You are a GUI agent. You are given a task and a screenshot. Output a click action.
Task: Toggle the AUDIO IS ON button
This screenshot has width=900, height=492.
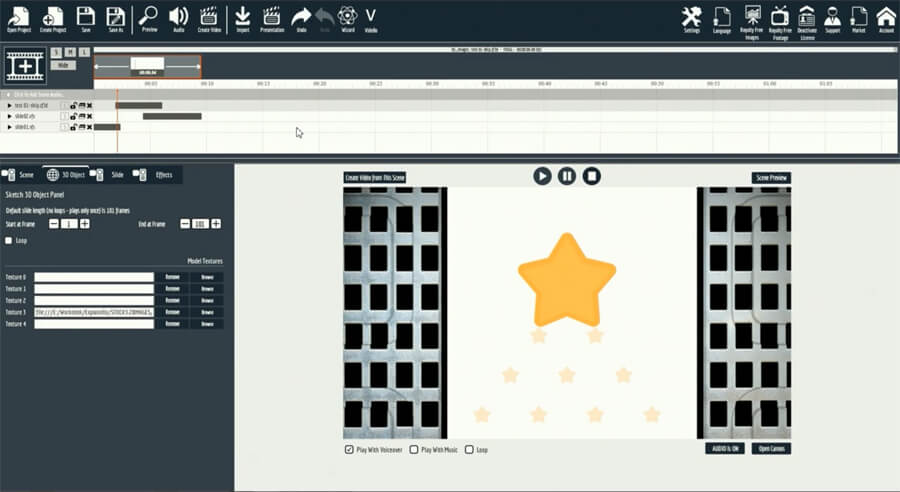[726, 448]
